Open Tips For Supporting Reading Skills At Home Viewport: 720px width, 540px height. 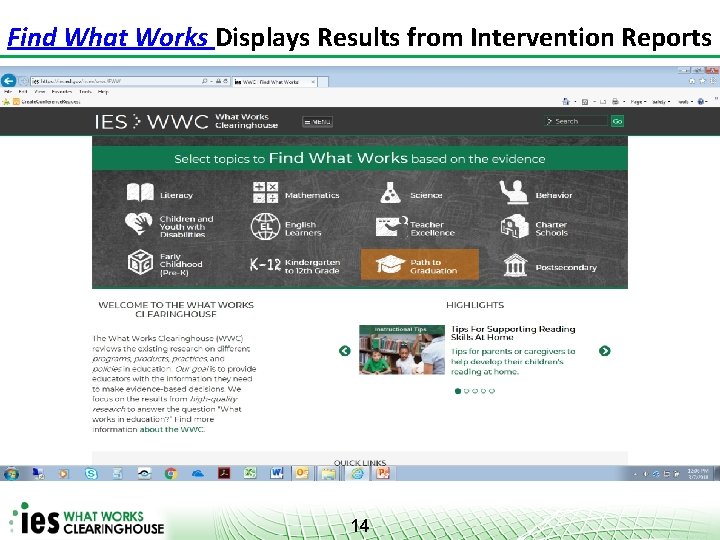pyautogui.click(x=513, y=333)
